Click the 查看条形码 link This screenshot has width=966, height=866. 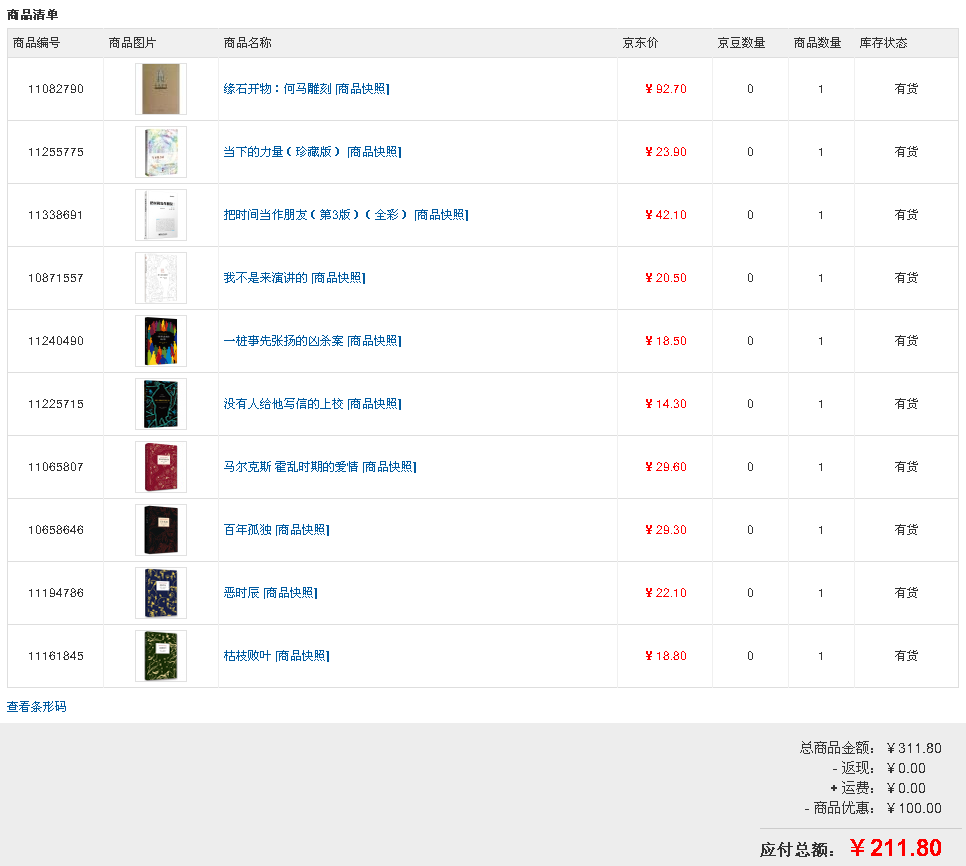(36, 706)
